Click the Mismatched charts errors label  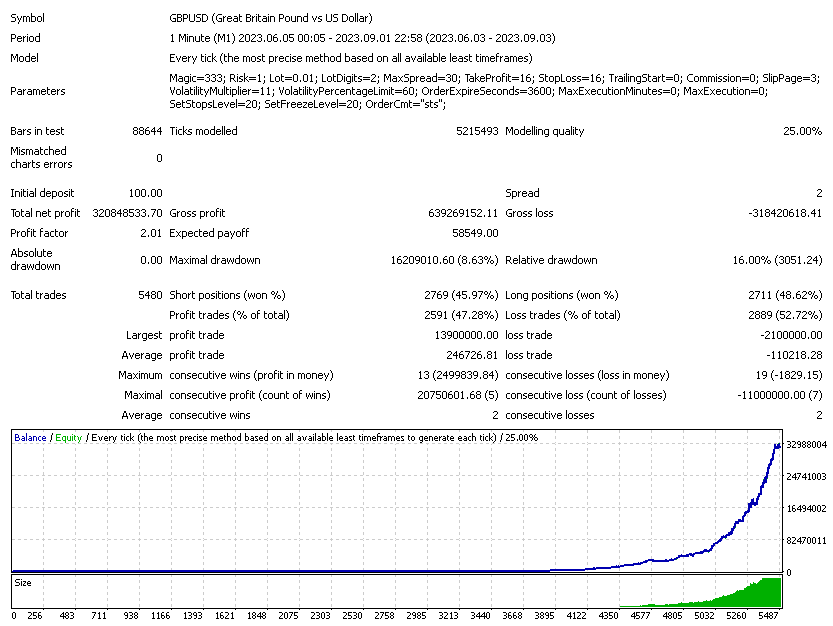click(x=41, y=158)
